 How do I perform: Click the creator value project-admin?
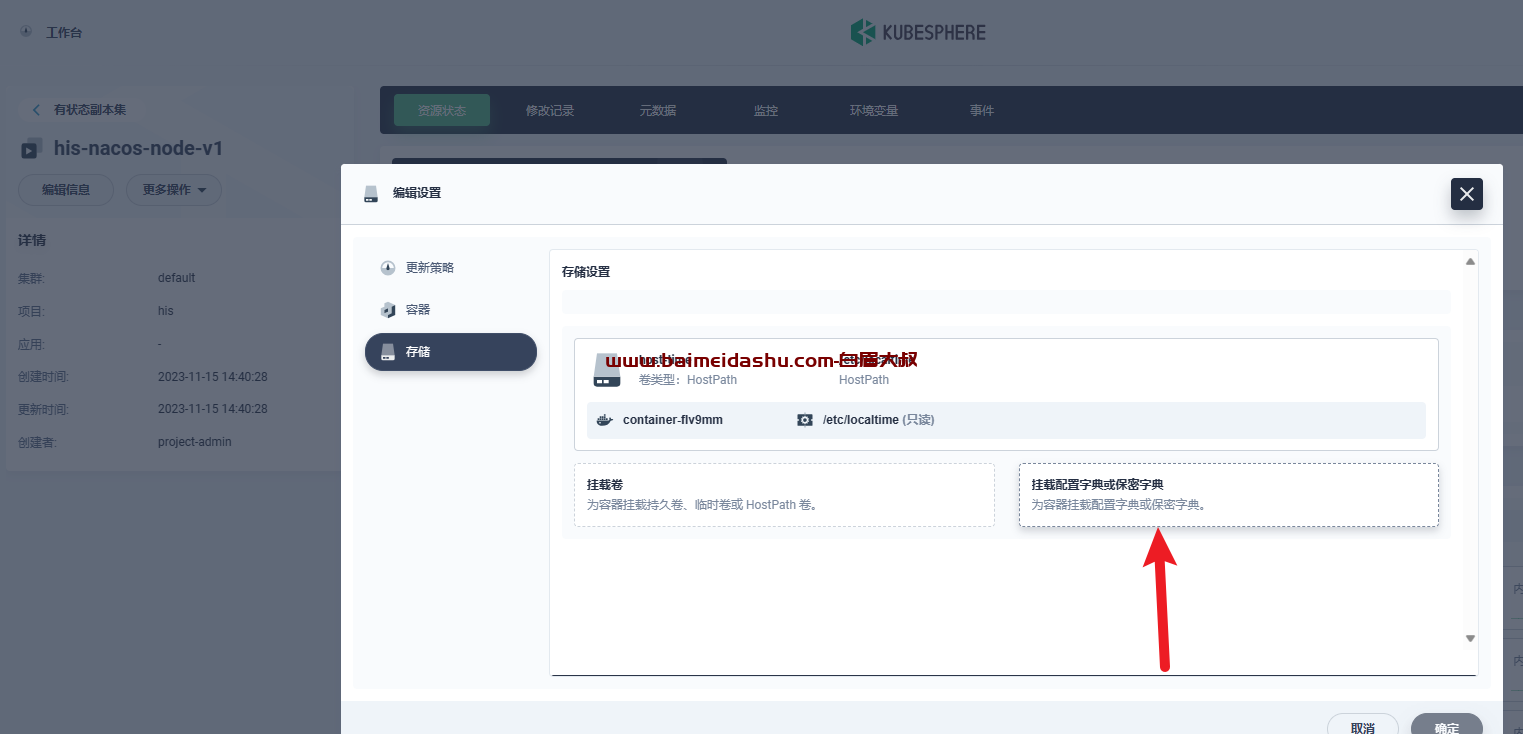coord(195,442)
